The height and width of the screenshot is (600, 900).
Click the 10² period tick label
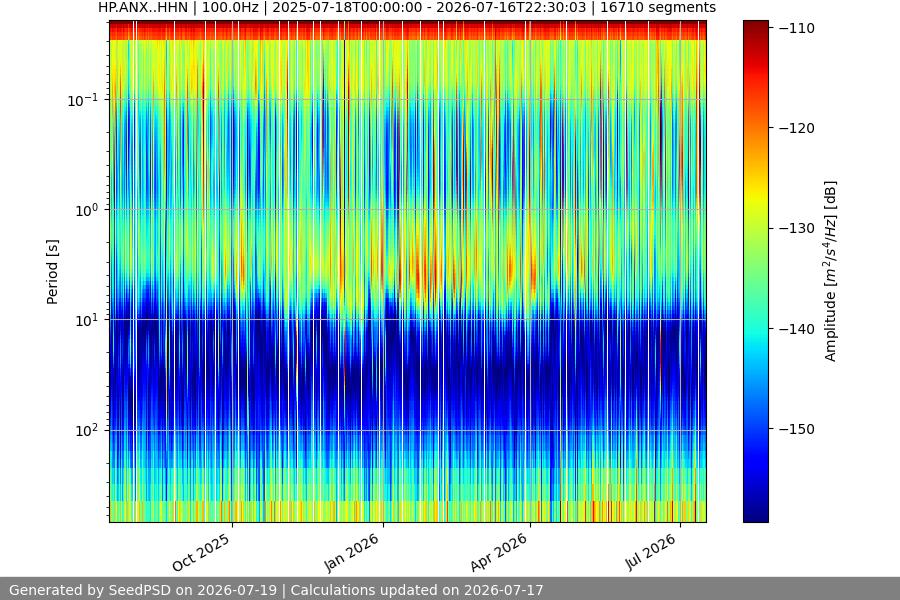click(x=86, y=431)
